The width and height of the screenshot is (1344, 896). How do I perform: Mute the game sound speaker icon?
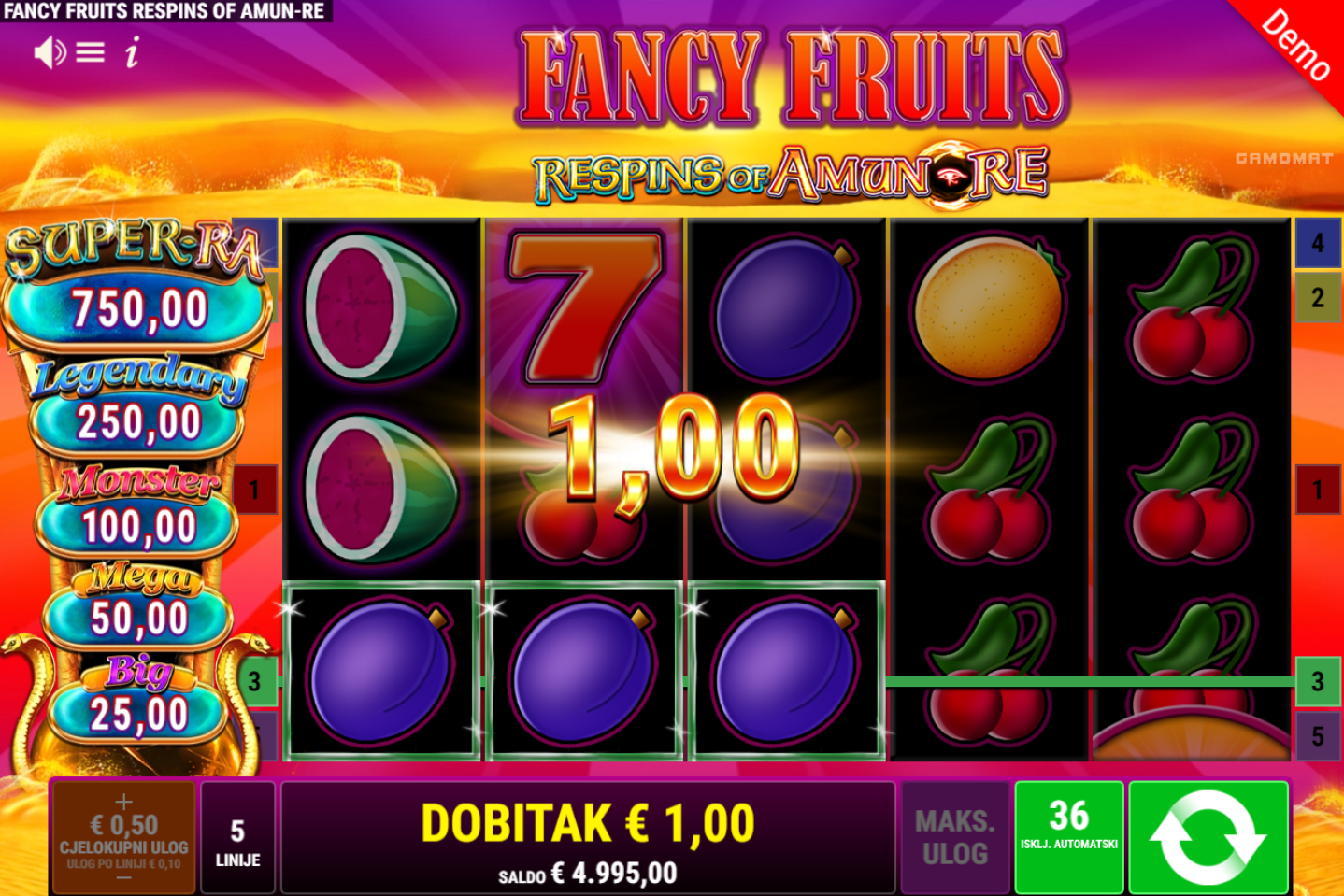pos(49,53)
